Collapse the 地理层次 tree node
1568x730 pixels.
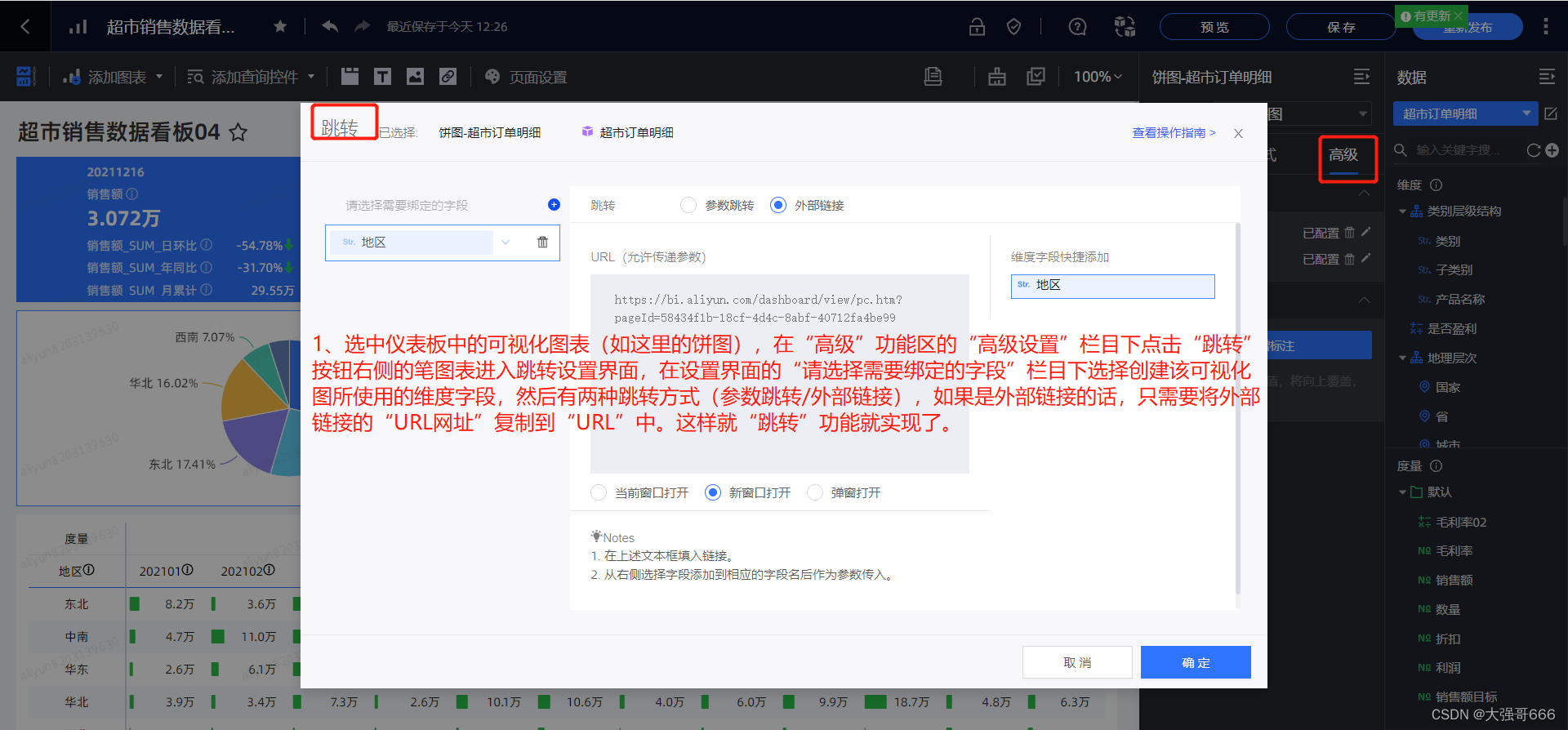click(x=1402, y=358)
